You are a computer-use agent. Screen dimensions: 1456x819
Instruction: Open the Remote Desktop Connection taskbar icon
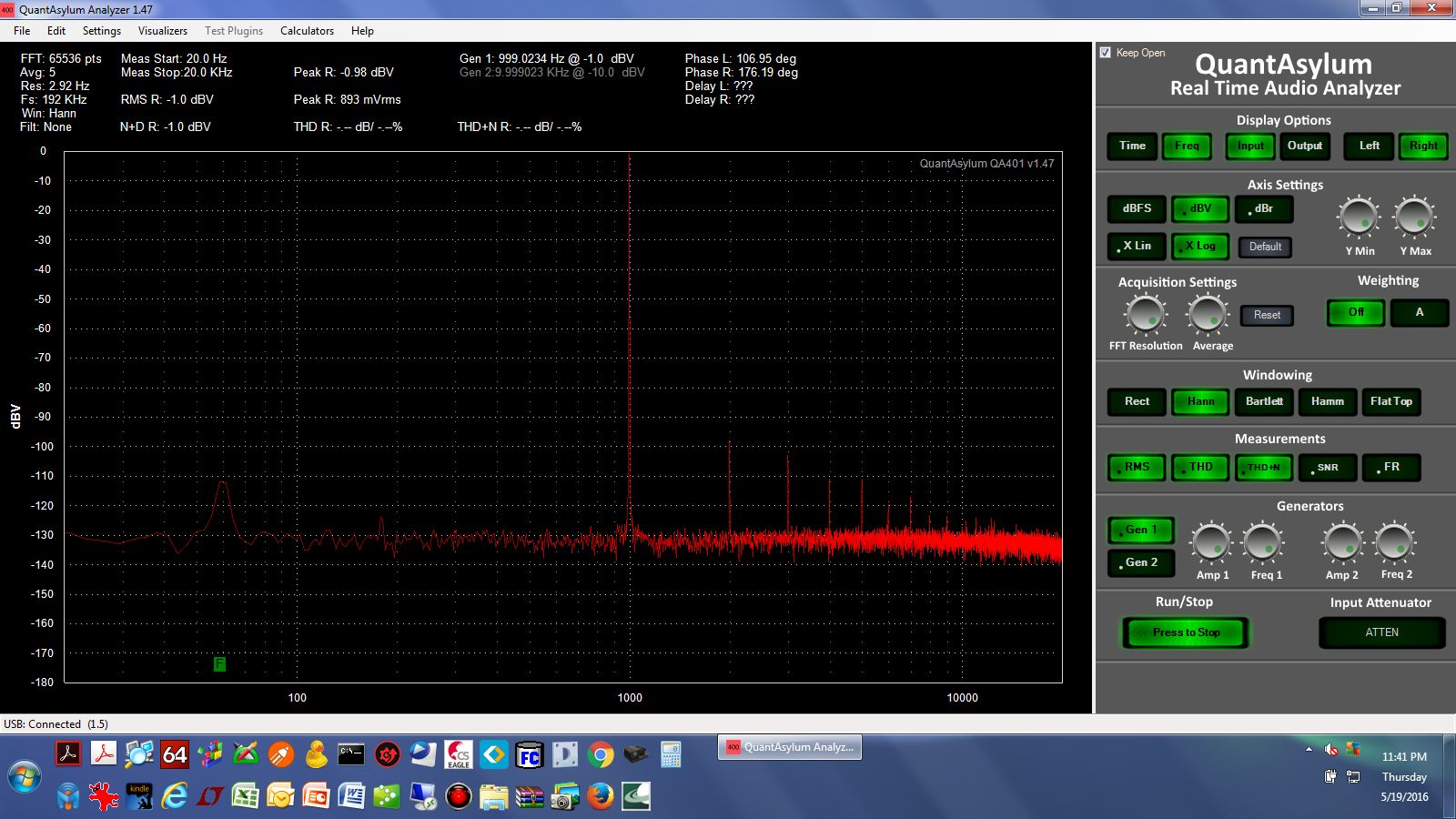click(x=422, y=796)
